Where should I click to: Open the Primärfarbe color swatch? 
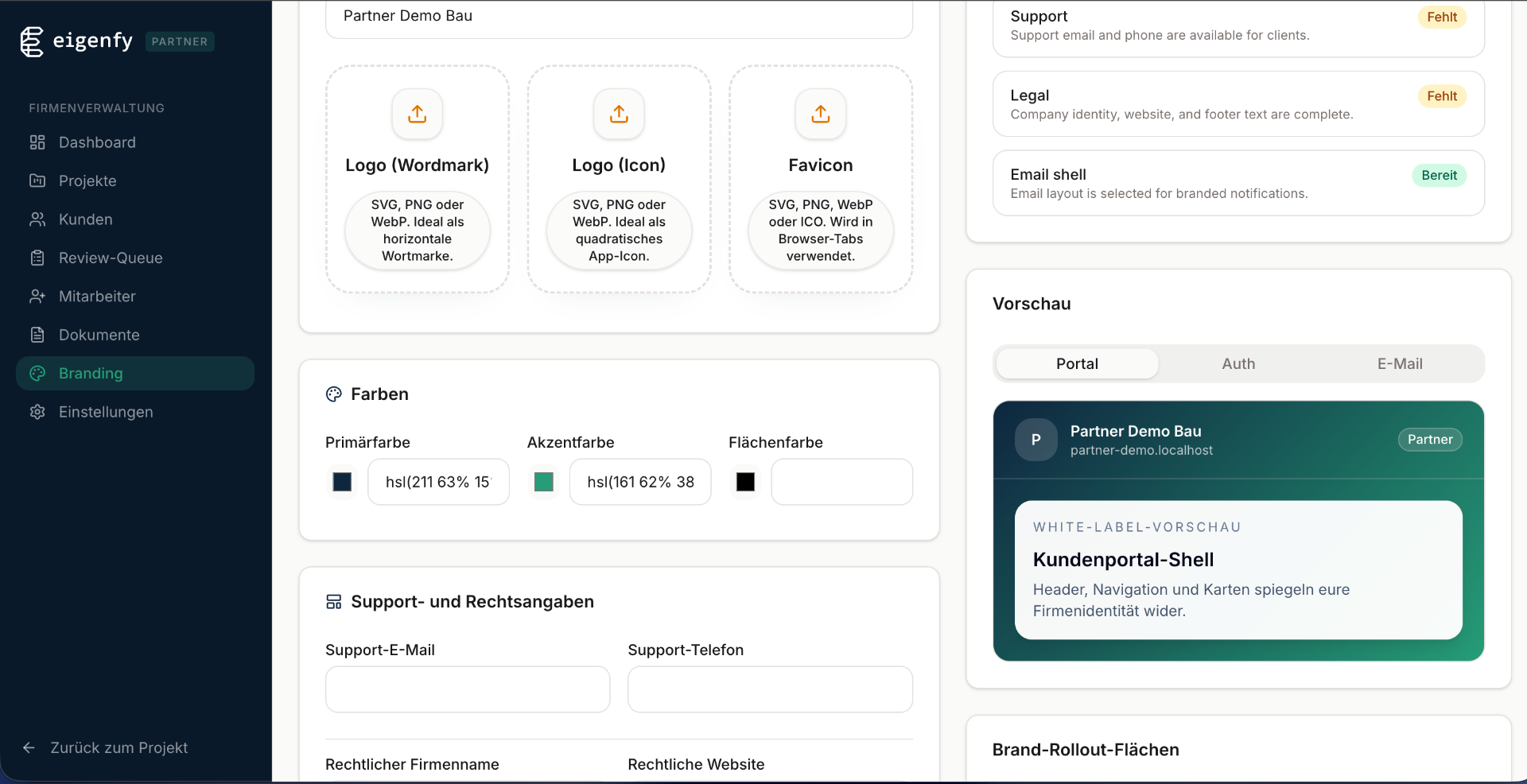click(342, 482)
